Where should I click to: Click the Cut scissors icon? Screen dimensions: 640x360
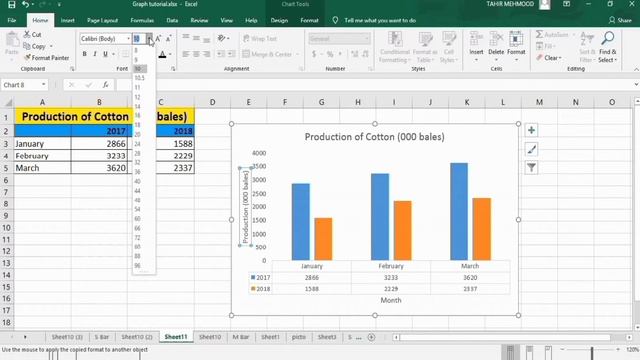point(27,34)
